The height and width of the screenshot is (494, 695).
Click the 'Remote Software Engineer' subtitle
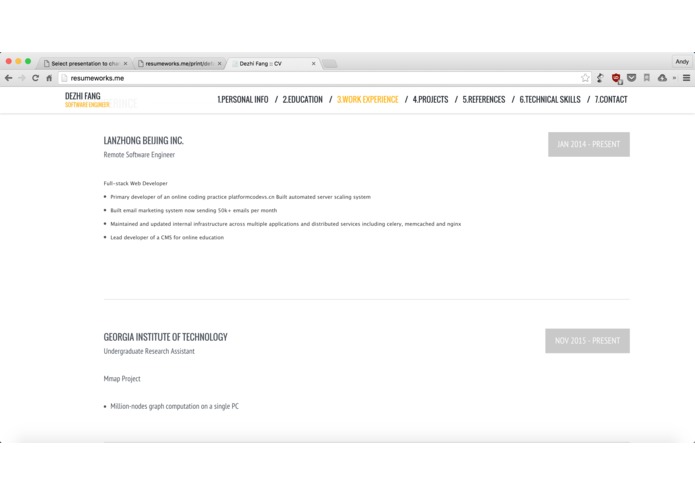(139, 155)
